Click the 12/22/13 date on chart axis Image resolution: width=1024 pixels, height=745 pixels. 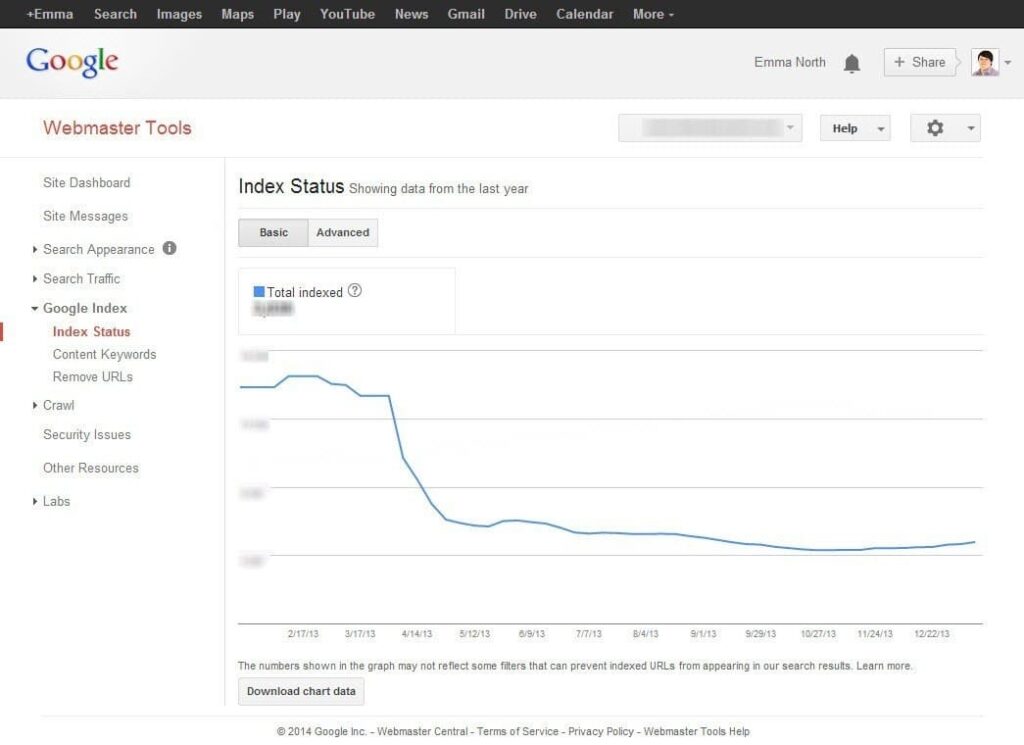click(x=932, y=634)
